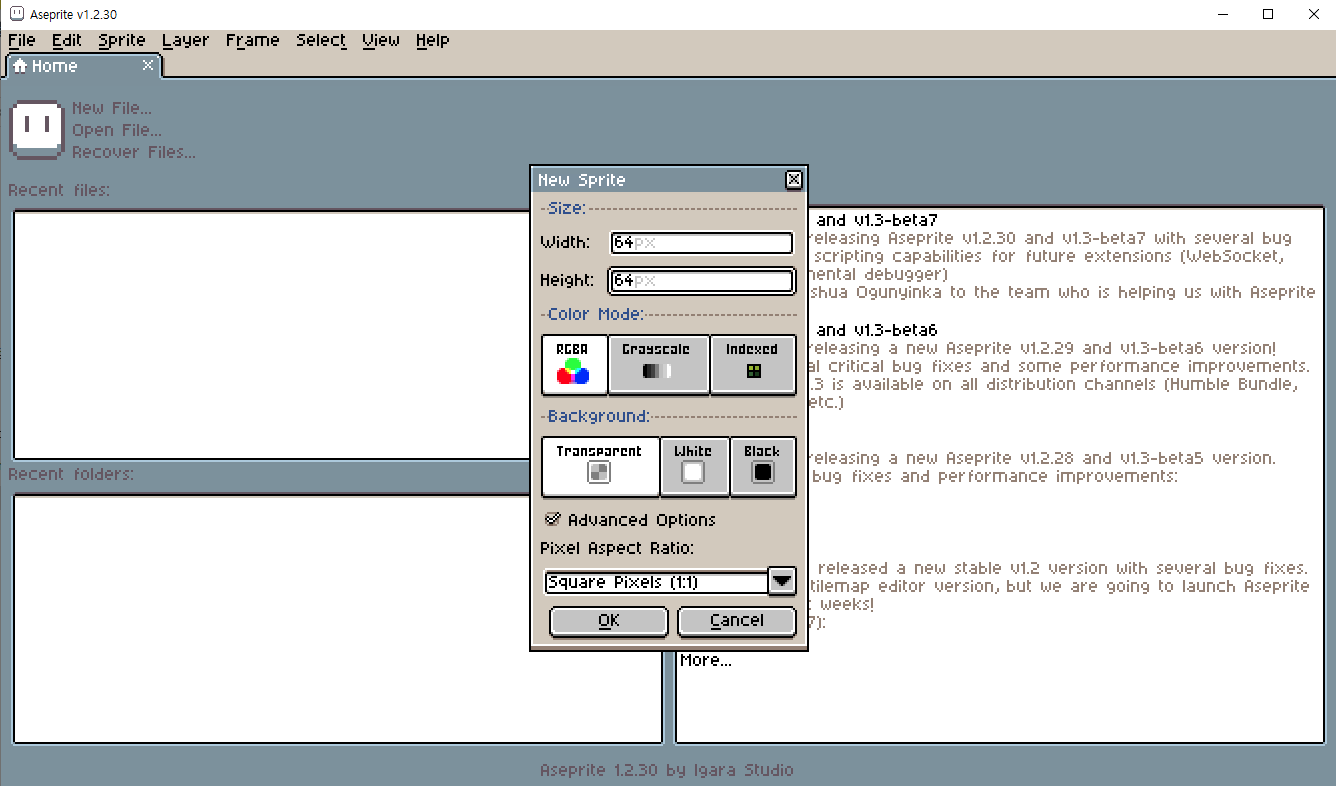Viewport: 1336px width, 786px height.
Task: Choose Transparent background option
Action: [600, 467]
